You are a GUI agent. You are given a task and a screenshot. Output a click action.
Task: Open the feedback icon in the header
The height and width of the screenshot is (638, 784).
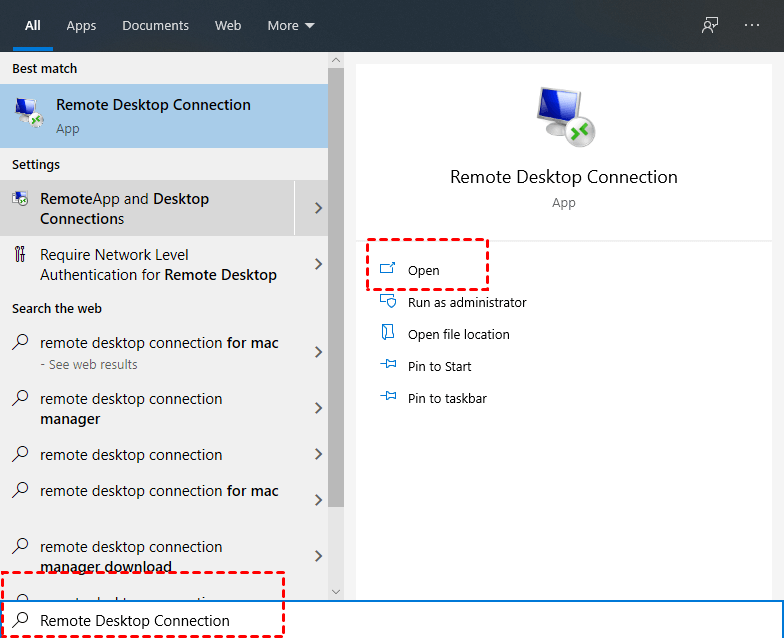710,25
